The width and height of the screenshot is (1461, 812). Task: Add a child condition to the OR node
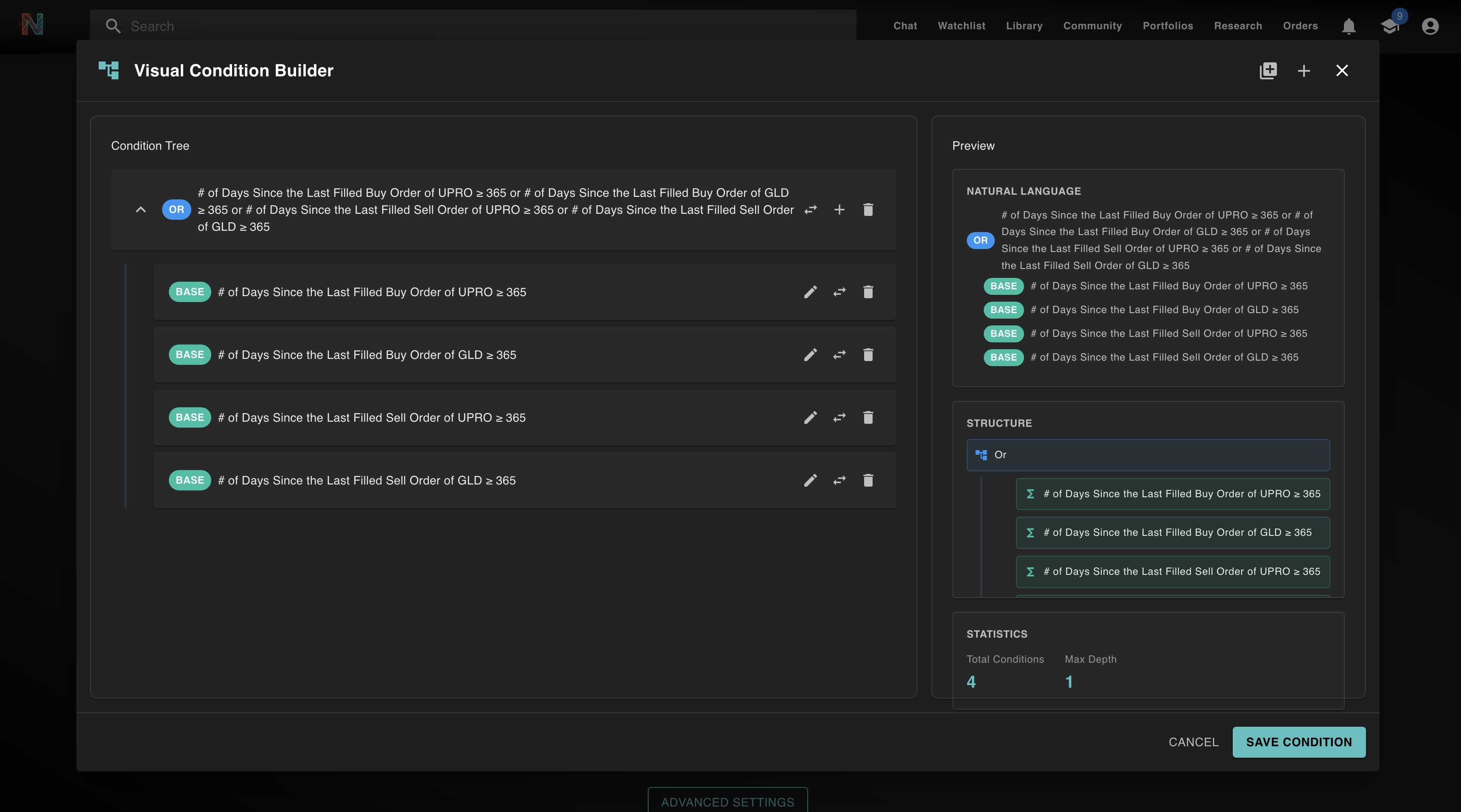[840, 209]
